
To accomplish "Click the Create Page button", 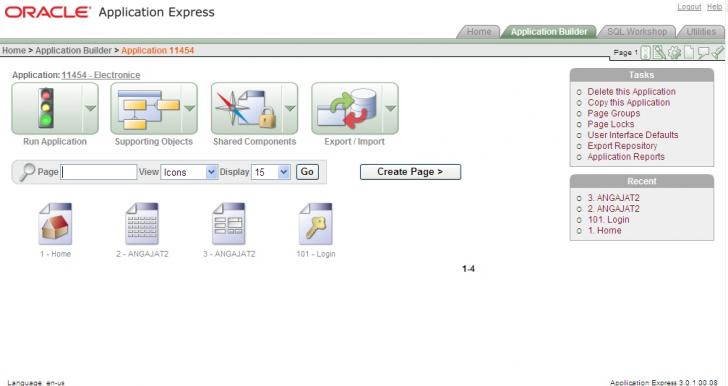I will click(410, 172).
